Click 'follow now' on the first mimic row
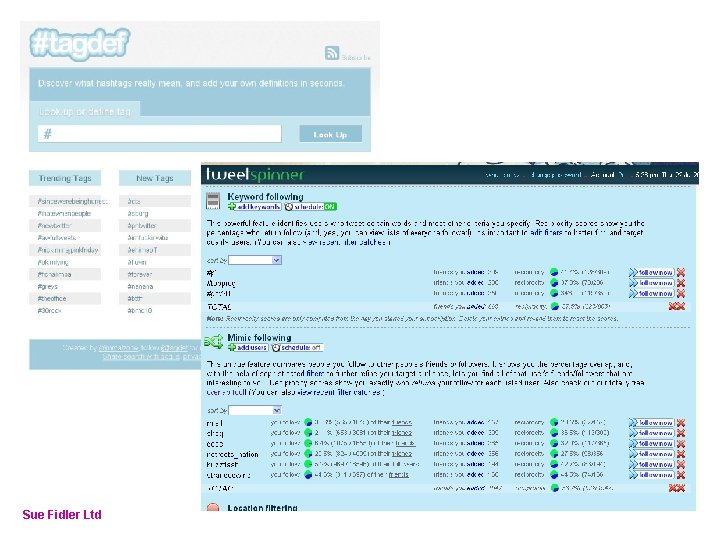This screenshot has width=720, height=540. (652, 422)
